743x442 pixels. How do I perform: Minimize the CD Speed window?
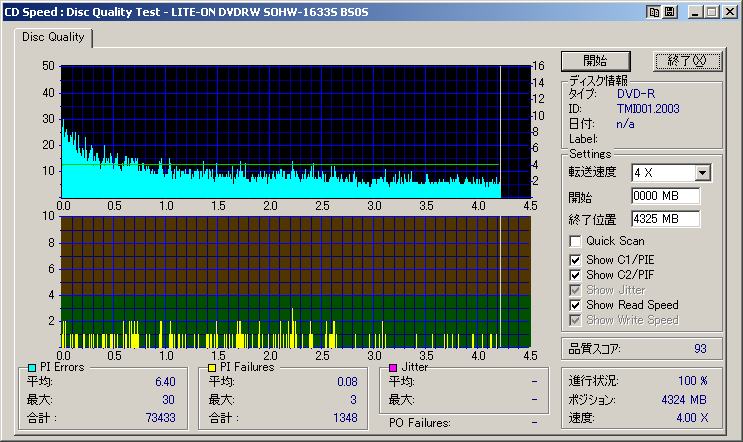695,12
